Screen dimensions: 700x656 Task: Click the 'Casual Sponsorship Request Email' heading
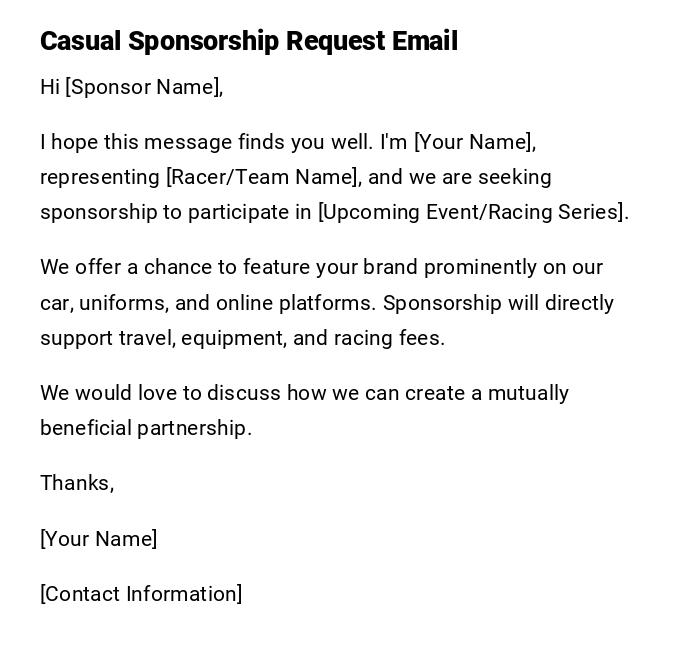coord(249,41)
